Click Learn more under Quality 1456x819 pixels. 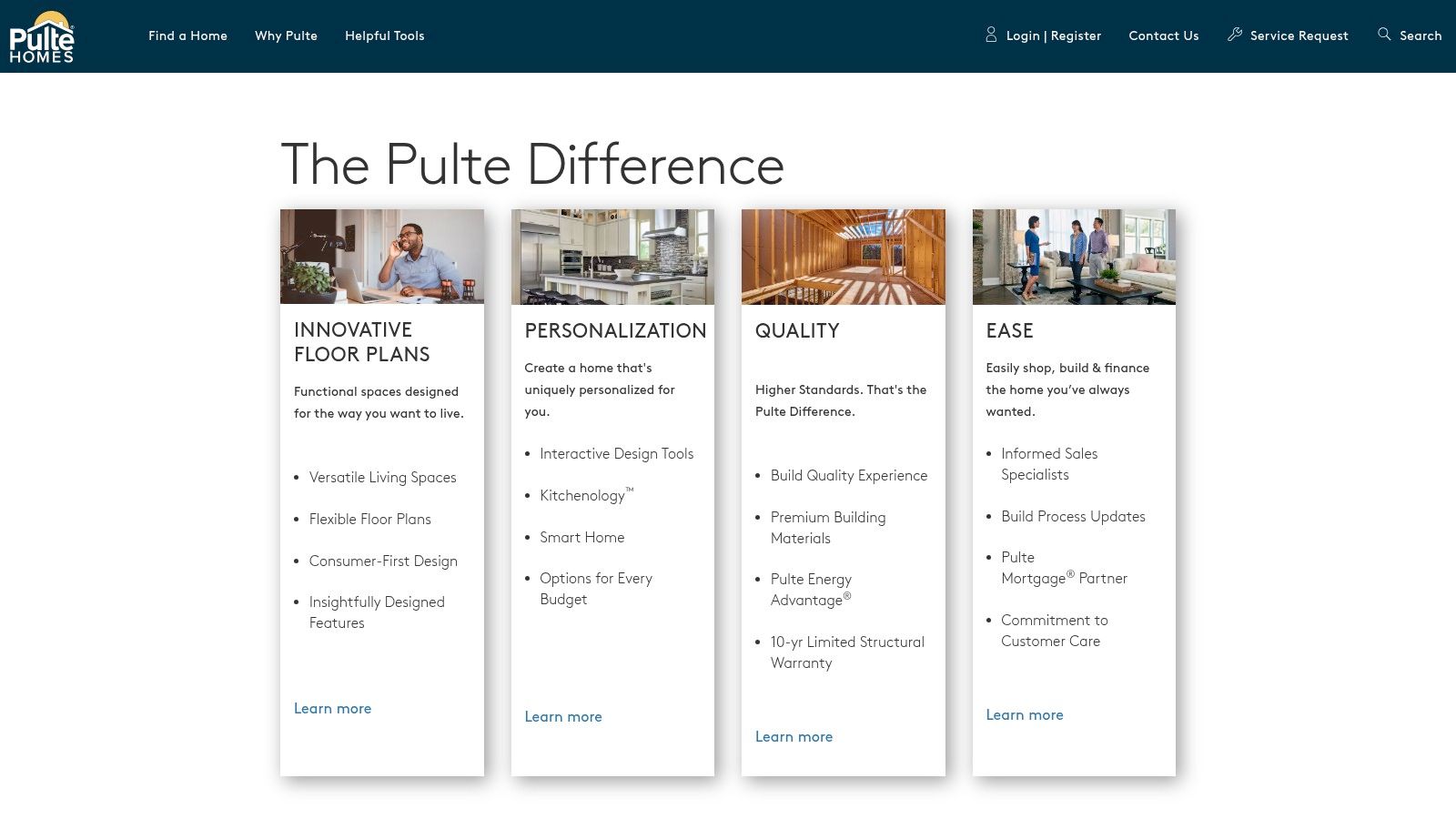click(794, 736)
